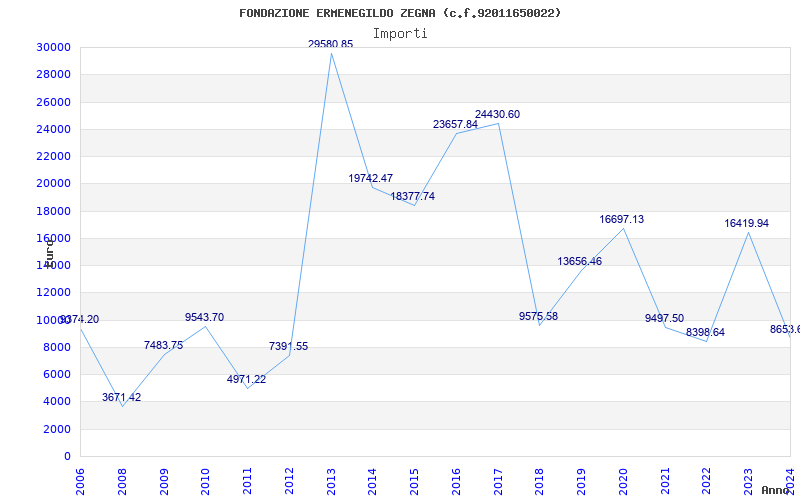The height and width of the screenshot is (500, 800).
Task: Click the y-axis value 12000
Action: click(53, 293)
